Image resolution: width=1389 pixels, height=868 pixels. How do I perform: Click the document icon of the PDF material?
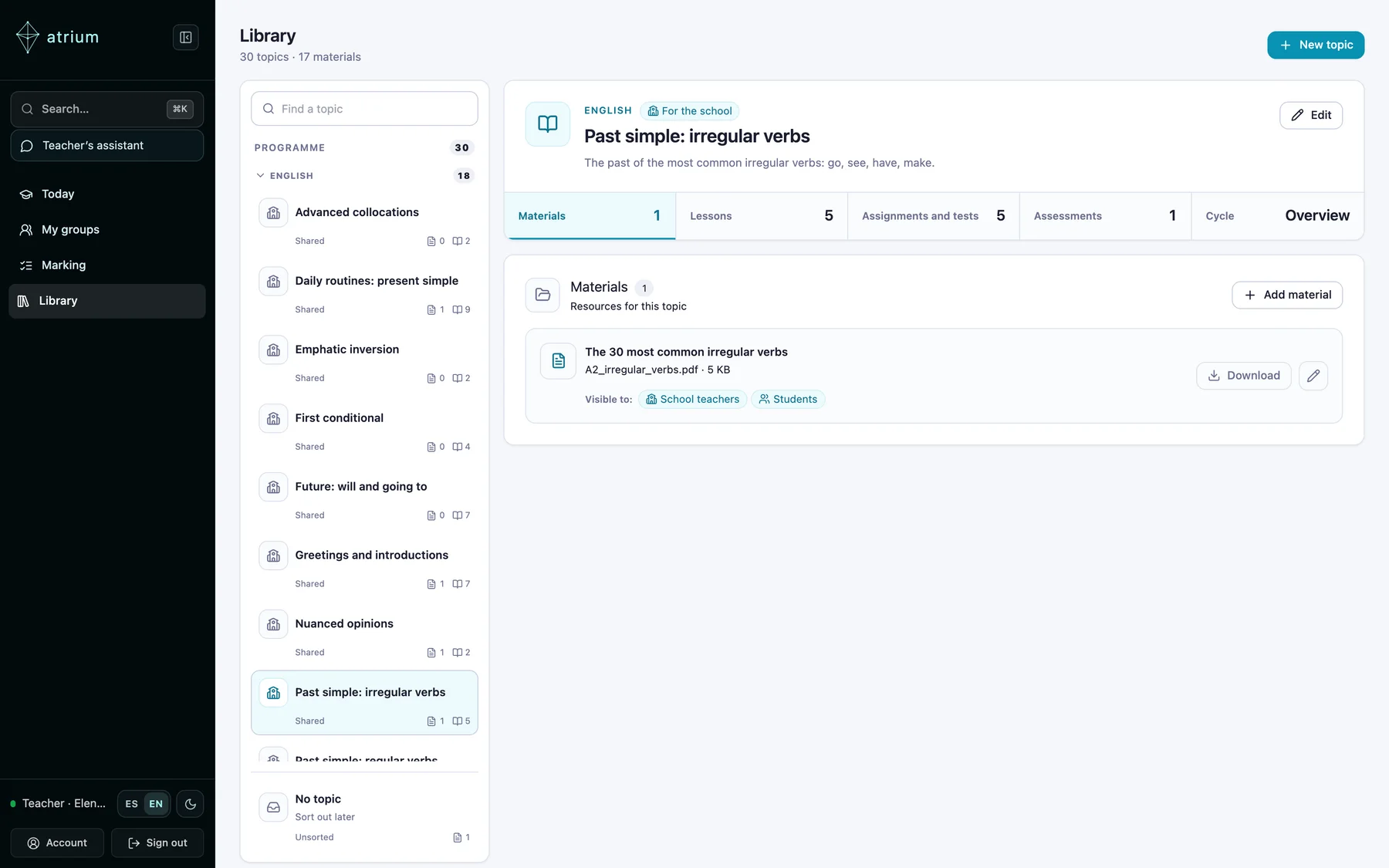pyautogui.click(x=558, y=360)
